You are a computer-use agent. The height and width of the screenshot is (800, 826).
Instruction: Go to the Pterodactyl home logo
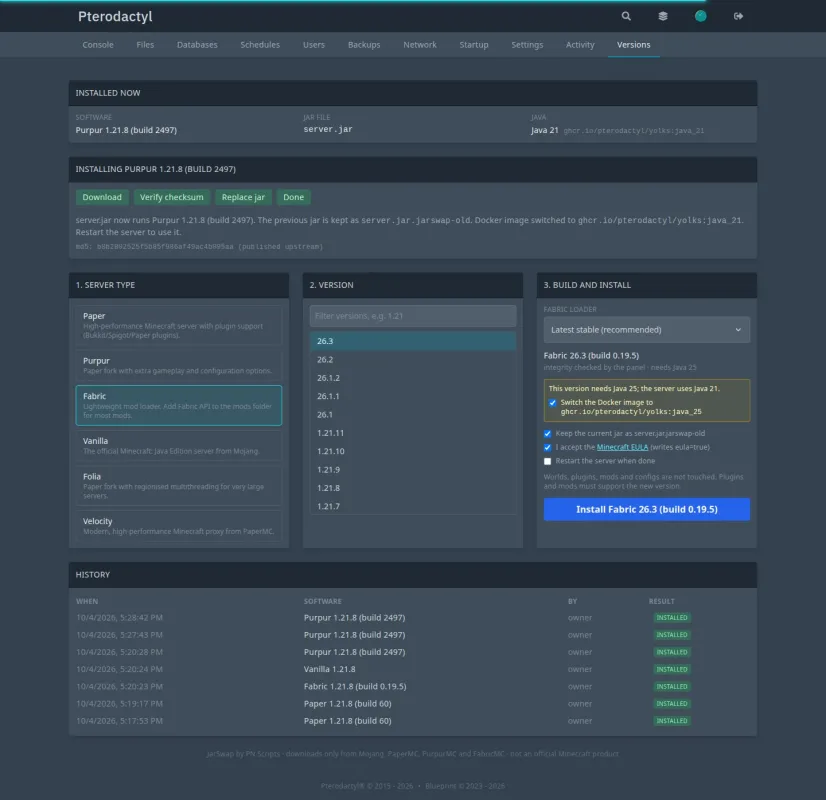click(115, 16)
